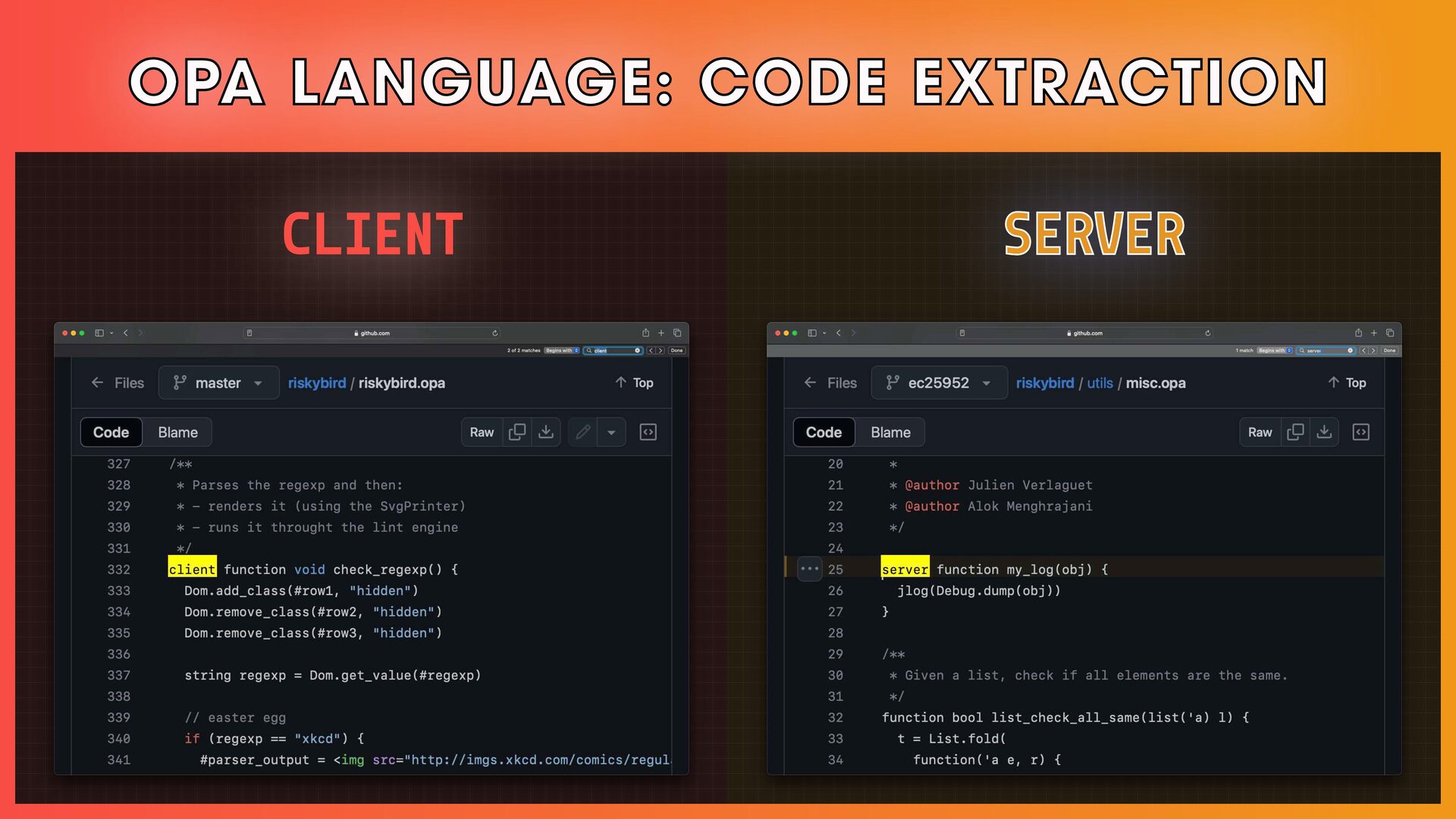The image size is (1456, 819).
Task: Click Raw button for misc.opa
Action: (1260, 432)
